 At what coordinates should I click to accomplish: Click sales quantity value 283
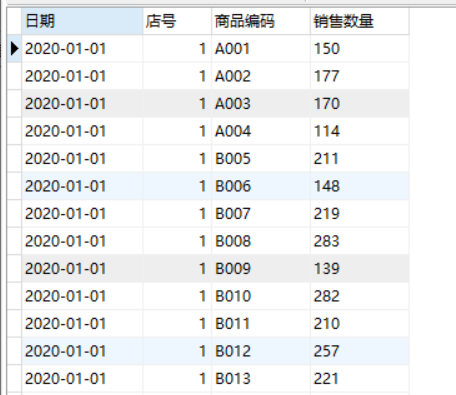[x=327, y=241]
